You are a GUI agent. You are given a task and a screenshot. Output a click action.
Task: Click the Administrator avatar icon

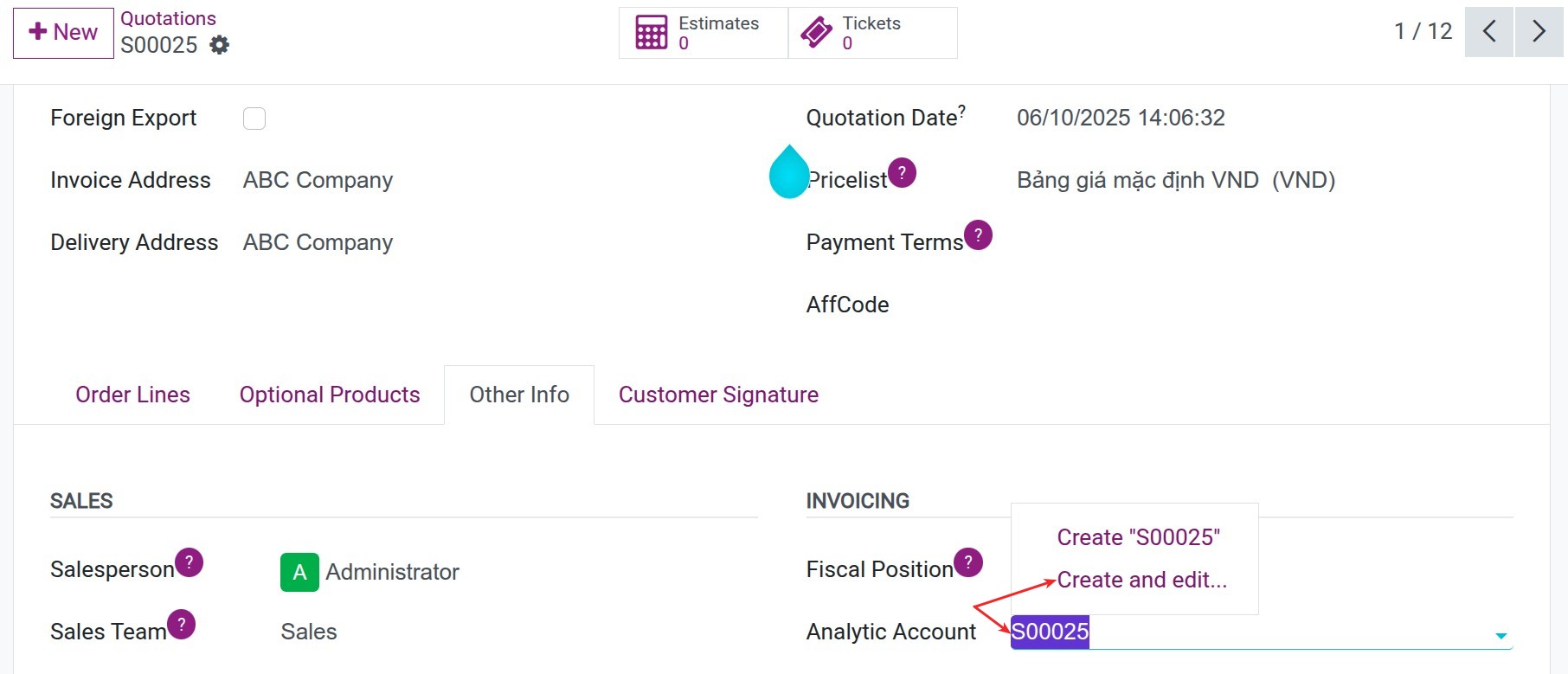299,572
